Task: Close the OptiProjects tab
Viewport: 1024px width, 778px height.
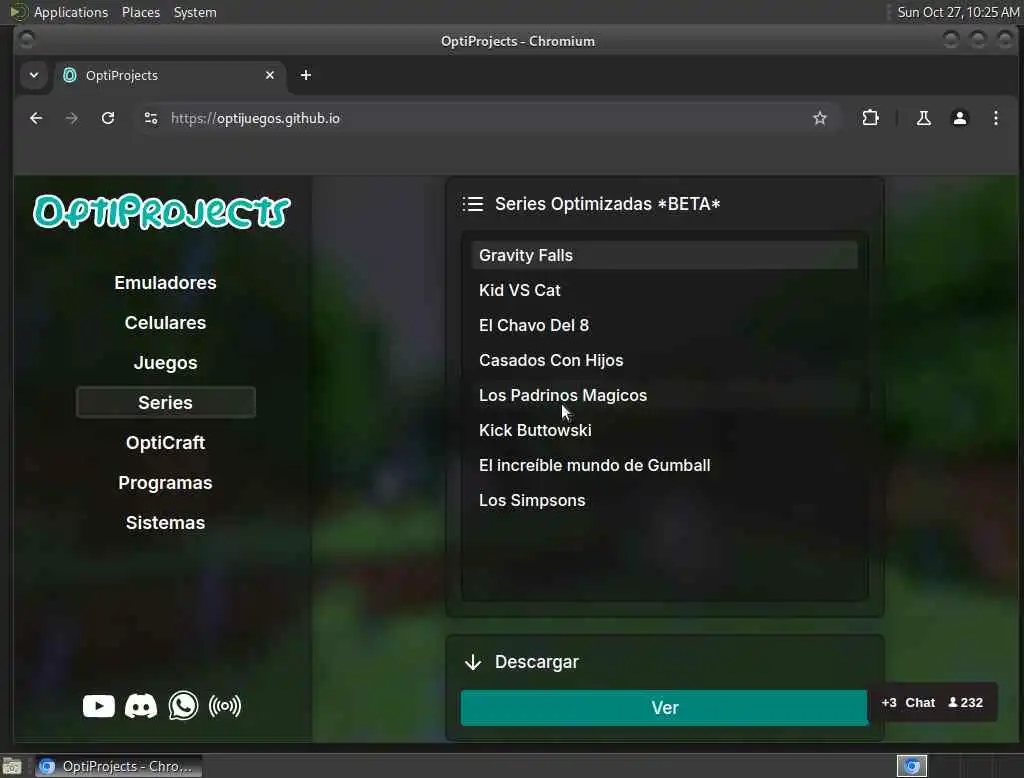Action: [x=270, y=75]
